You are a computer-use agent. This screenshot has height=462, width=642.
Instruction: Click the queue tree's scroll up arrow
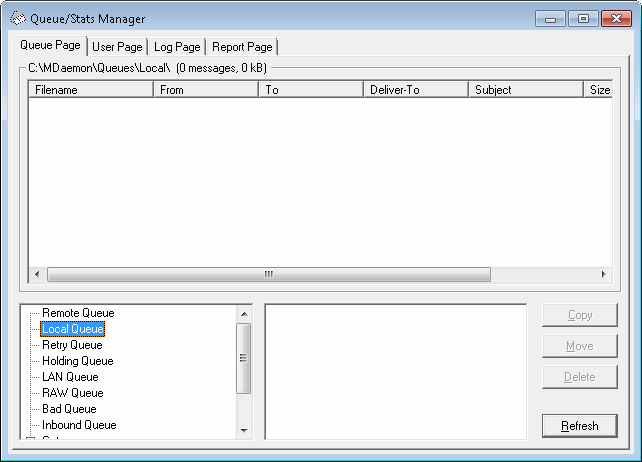(244, 313)
